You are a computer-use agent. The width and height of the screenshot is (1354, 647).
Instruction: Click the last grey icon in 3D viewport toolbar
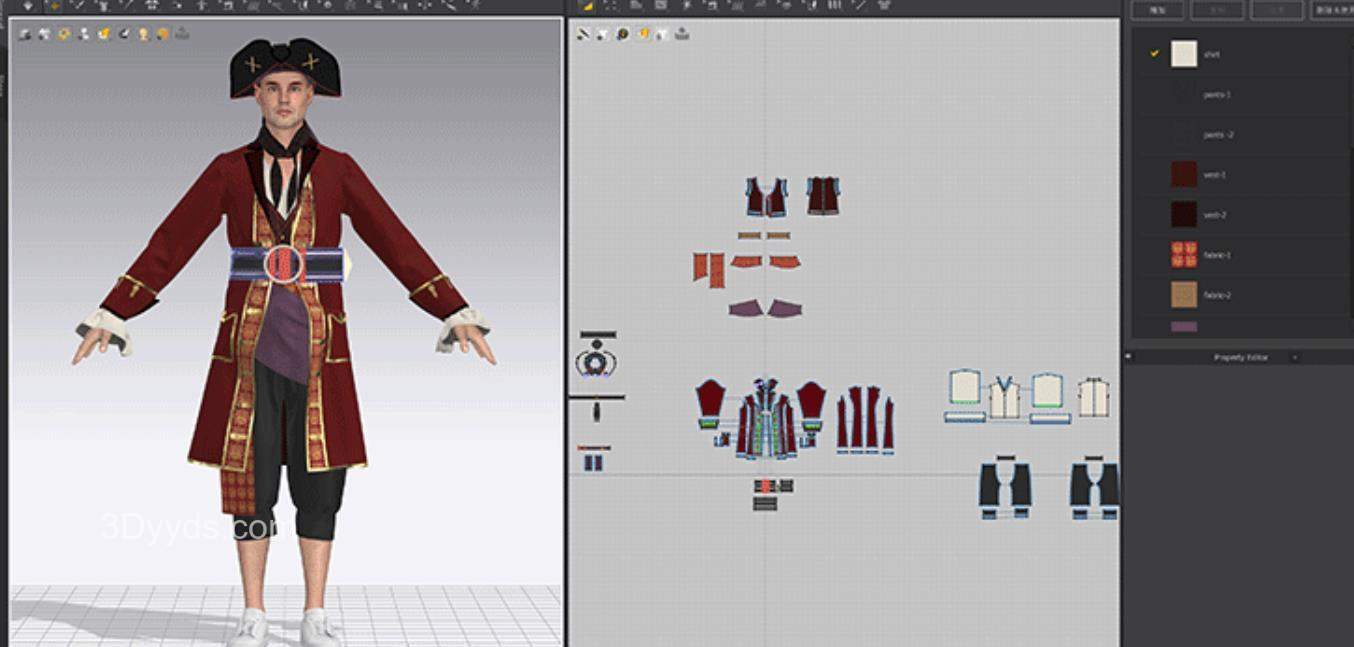(x=182, y=33)
